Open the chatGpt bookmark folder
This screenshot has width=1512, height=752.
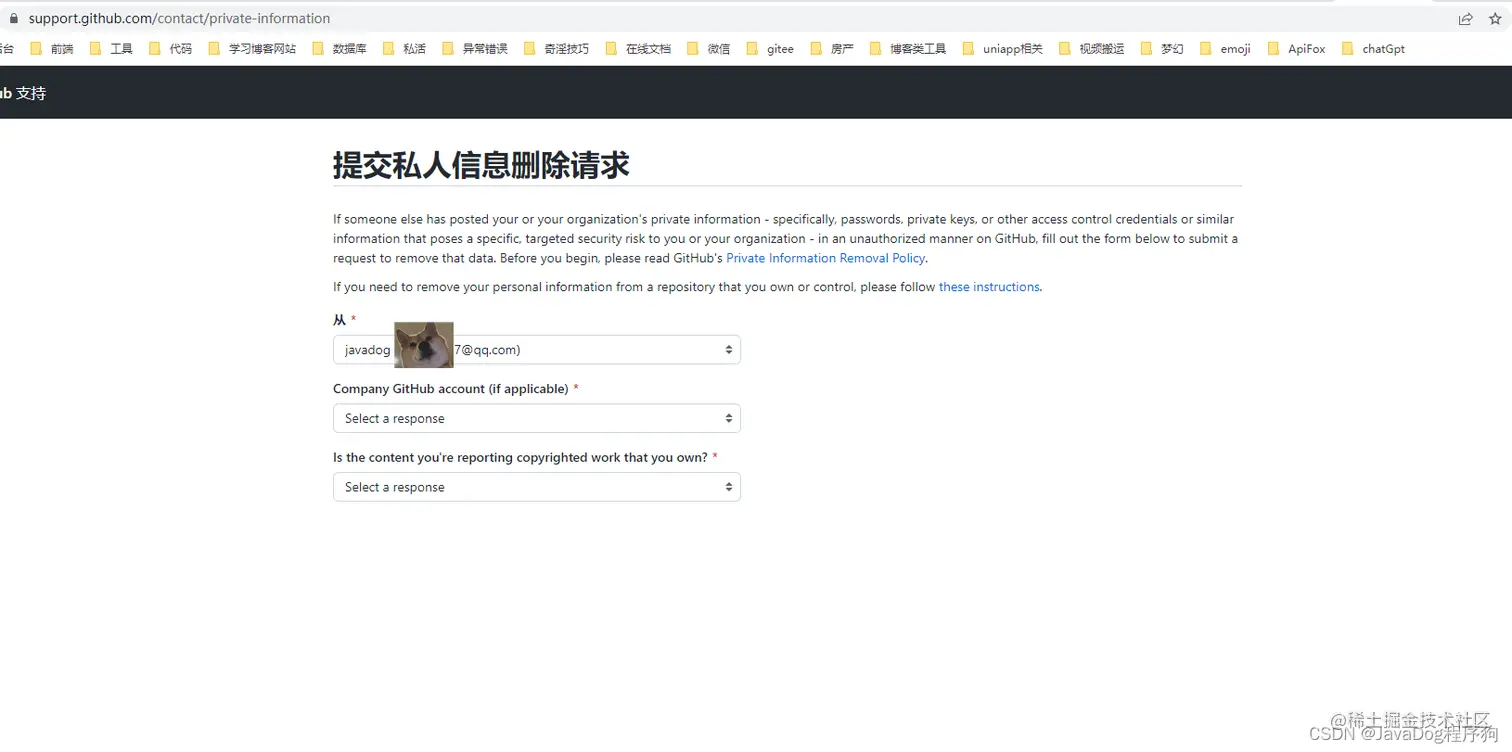click(x=1373, y=48)
